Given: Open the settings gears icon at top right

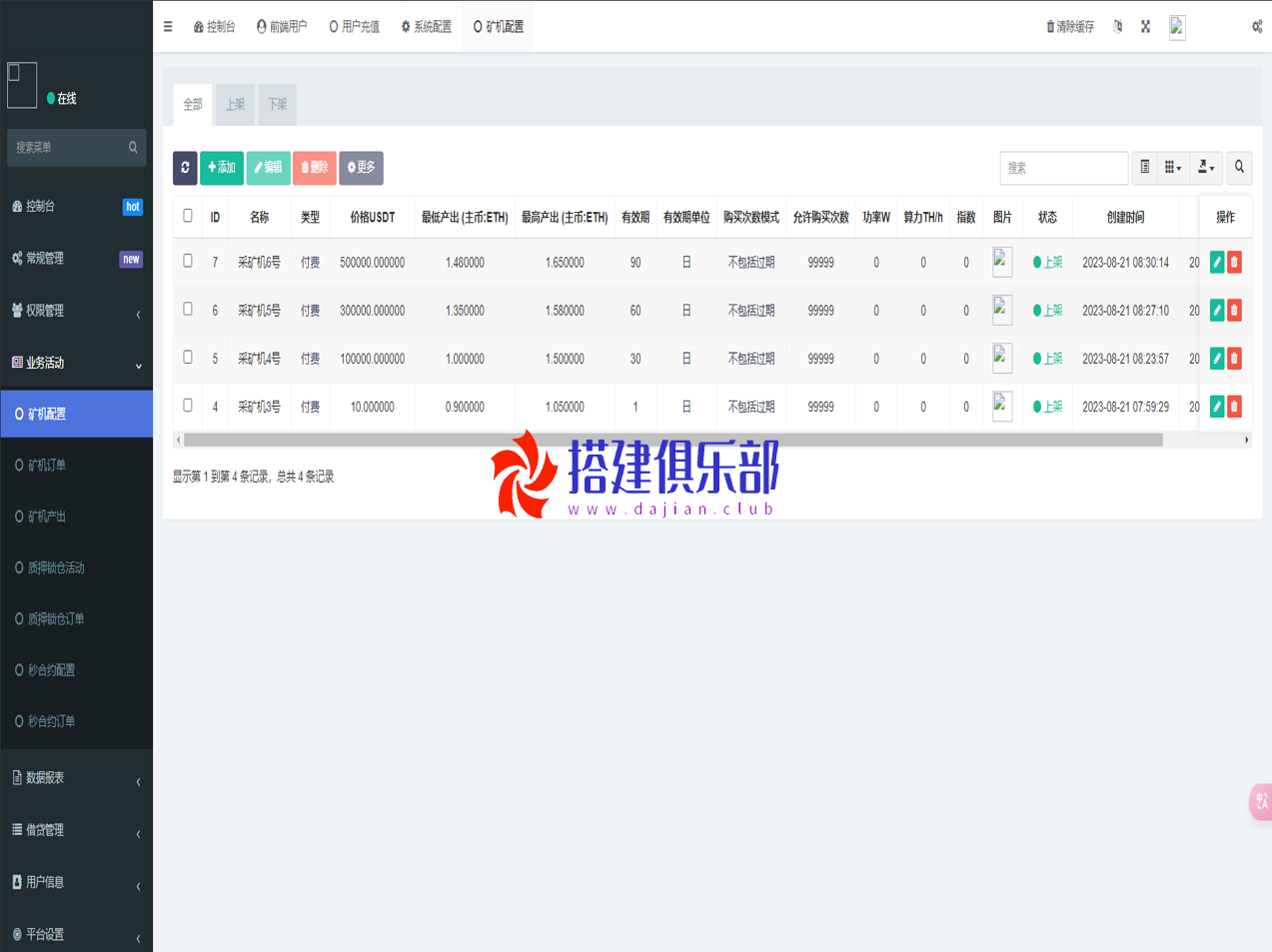Looking at the screenshot, I should pyautogui.click(x=1257, y=27).
